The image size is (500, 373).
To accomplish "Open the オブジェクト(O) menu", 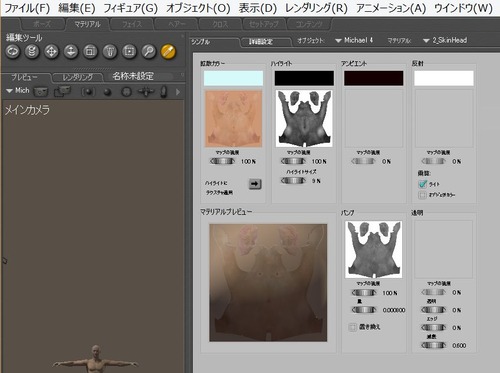I will 198,8.
